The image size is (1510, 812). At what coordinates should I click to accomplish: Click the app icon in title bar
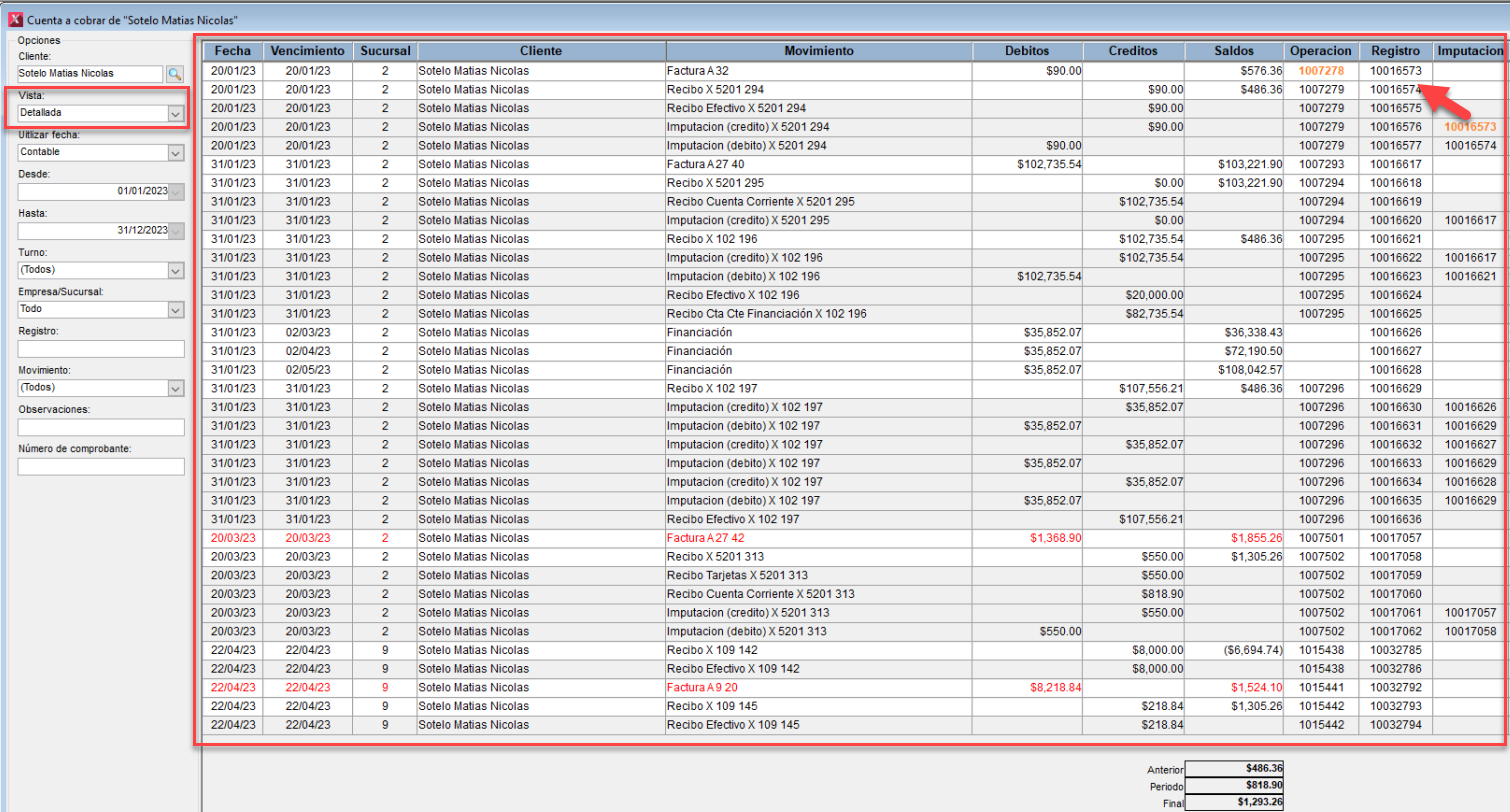15,19
